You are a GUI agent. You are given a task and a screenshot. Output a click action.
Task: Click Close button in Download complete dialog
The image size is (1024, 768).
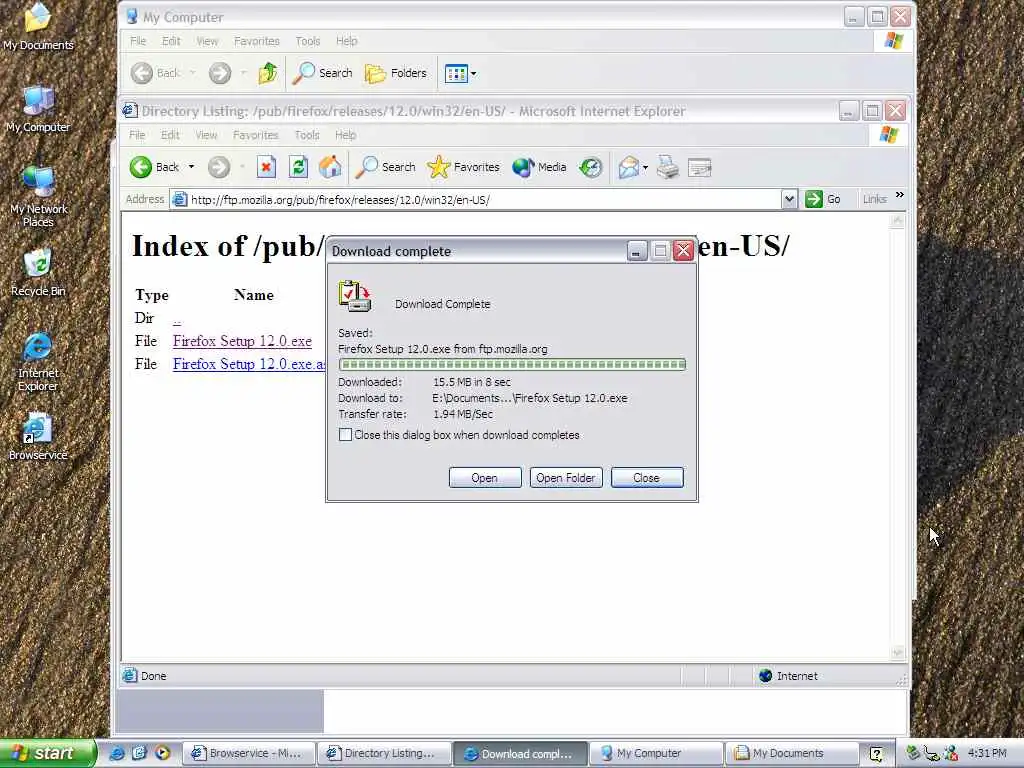pos(647,478)
